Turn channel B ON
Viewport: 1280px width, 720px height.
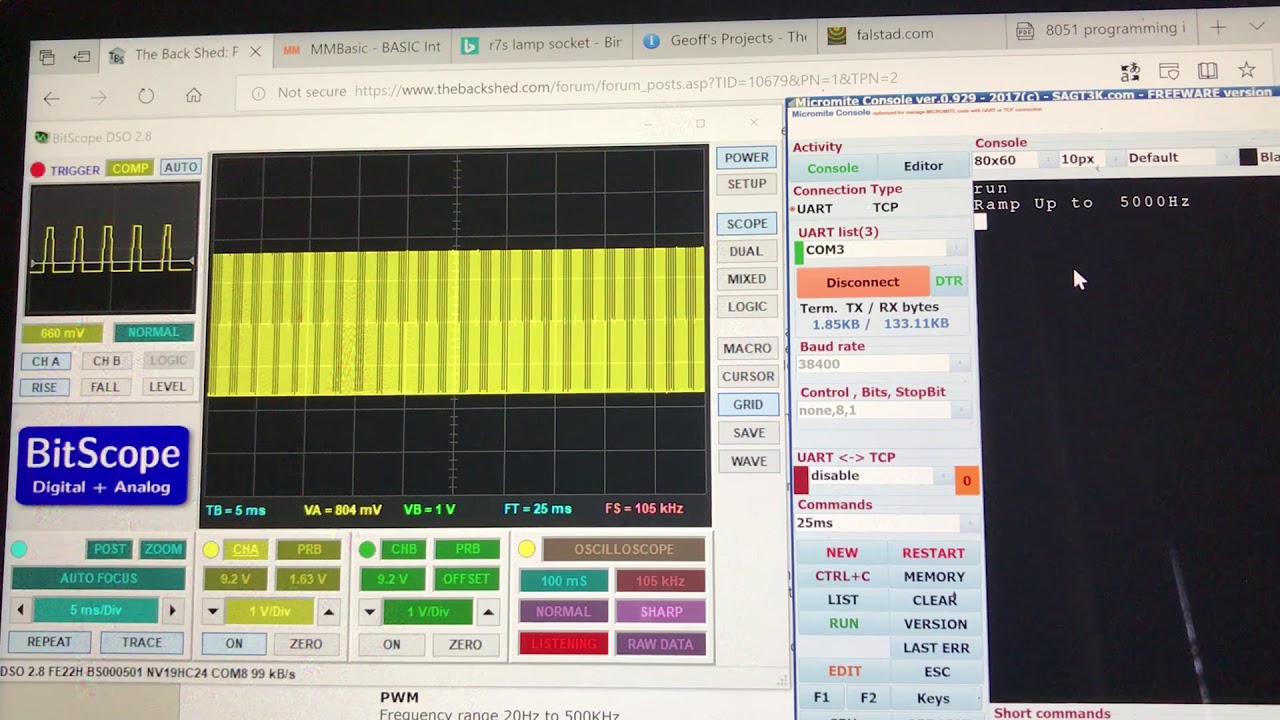(391, 644)
